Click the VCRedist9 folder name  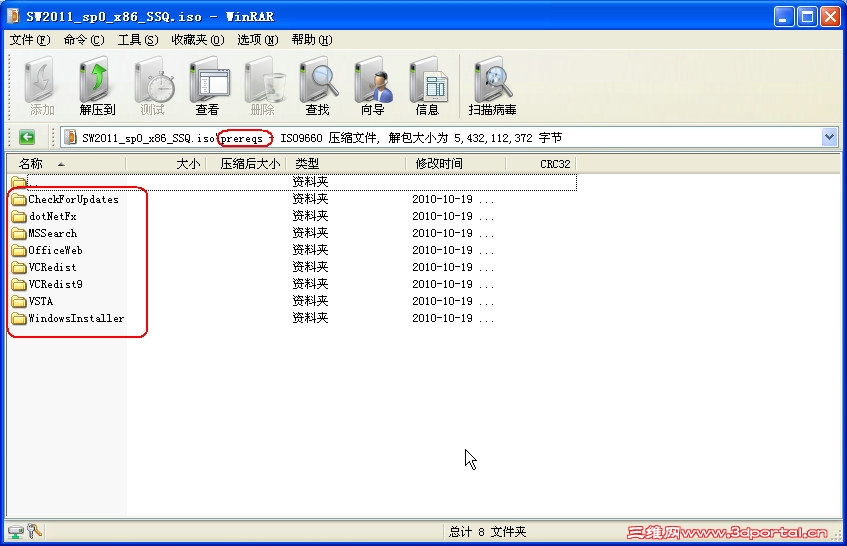pyautogui.click(x=56, y=285)
